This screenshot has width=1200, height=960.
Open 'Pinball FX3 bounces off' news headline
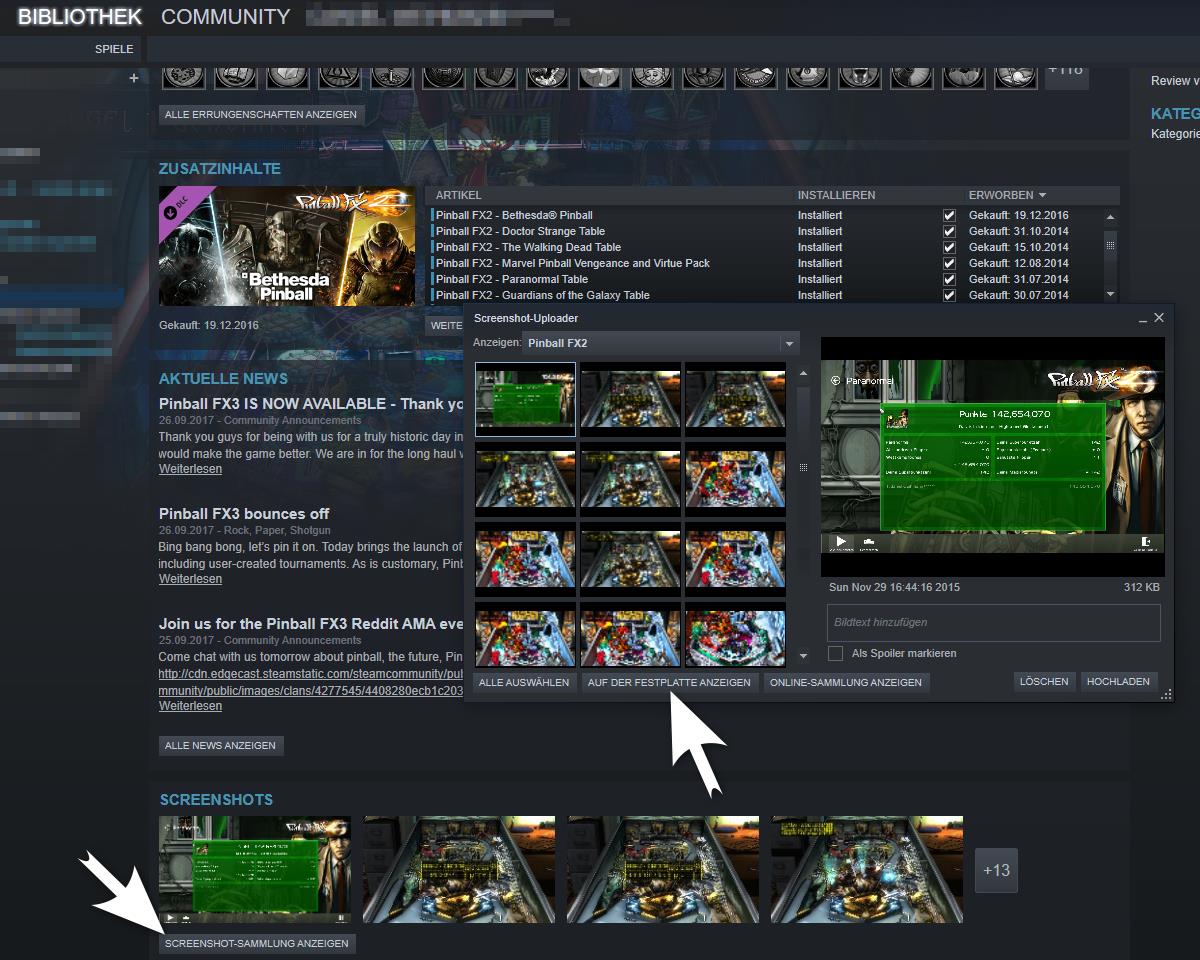click(244, 514)
